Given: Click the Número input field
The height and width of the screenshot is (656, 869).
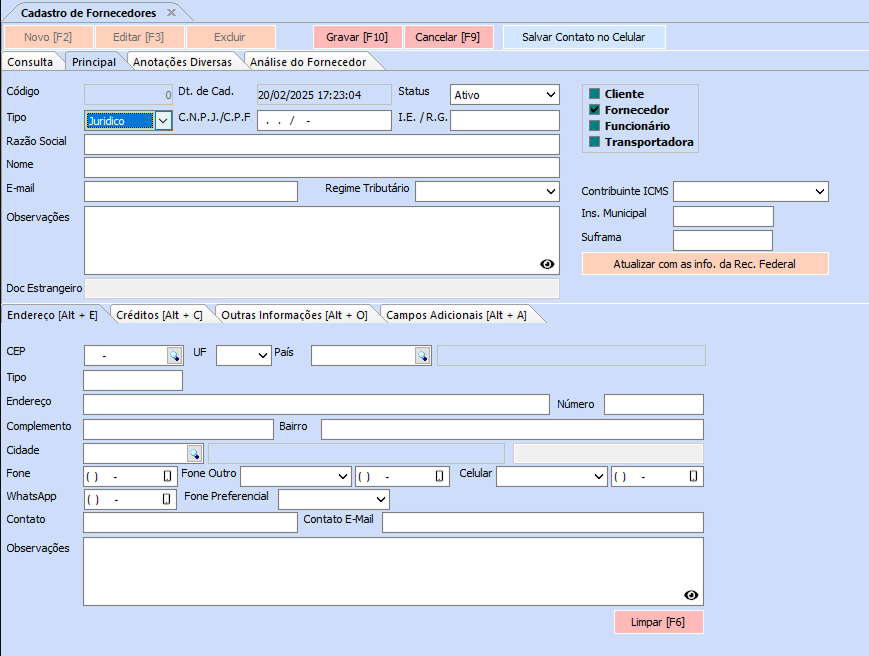Looking at the screenshot, I should (x=654, y=404).
